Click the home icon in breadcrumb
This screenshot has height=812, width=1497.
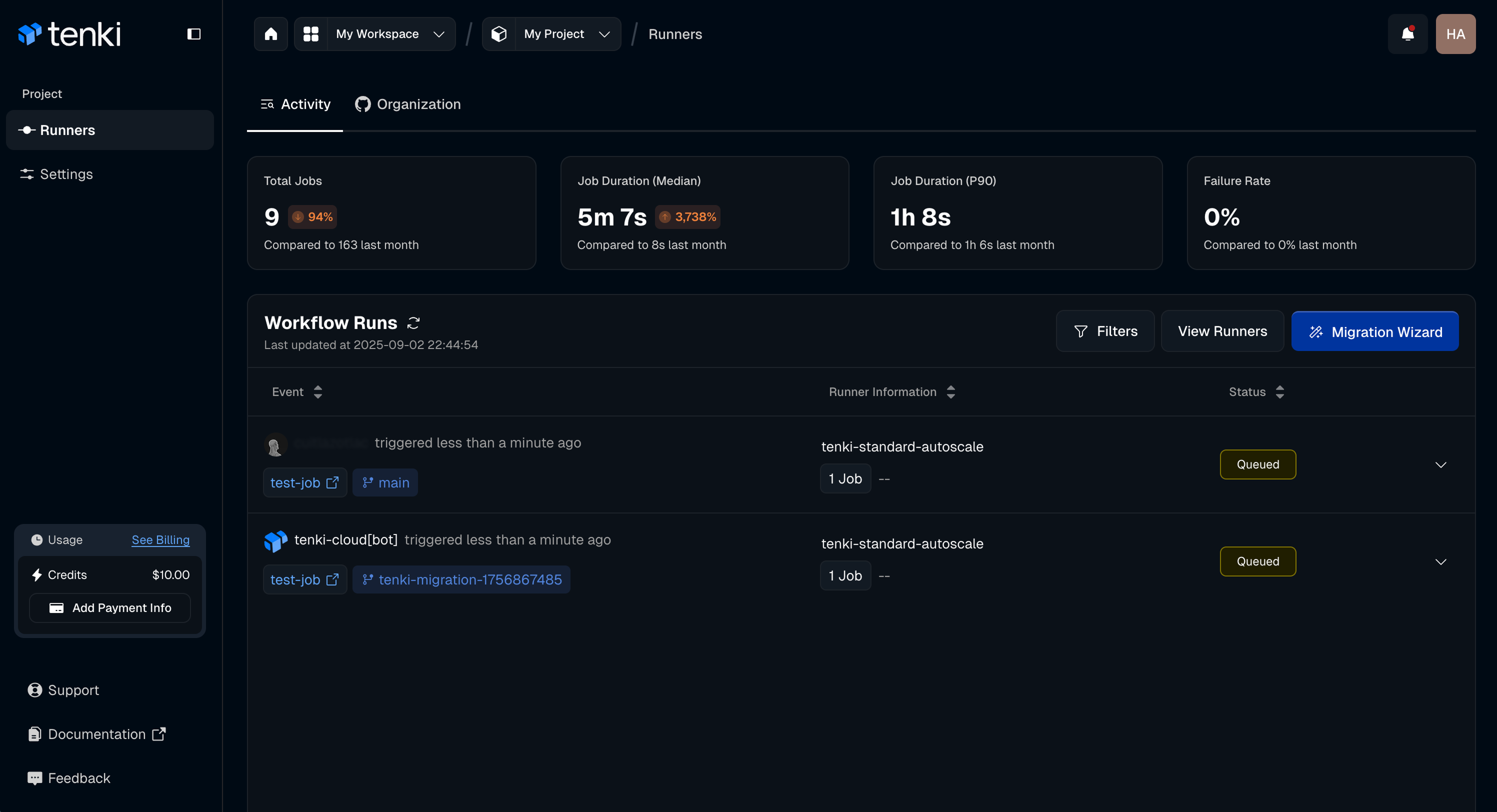pos(271,33)
